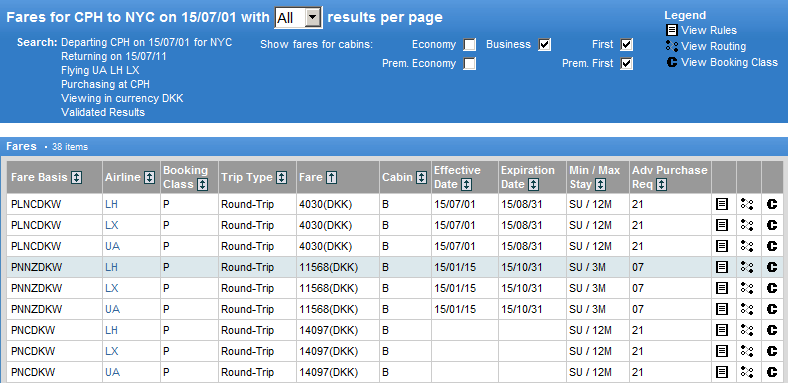
Task: Open UA airline link in PLNCDKW row
Action: pos(113,246)
